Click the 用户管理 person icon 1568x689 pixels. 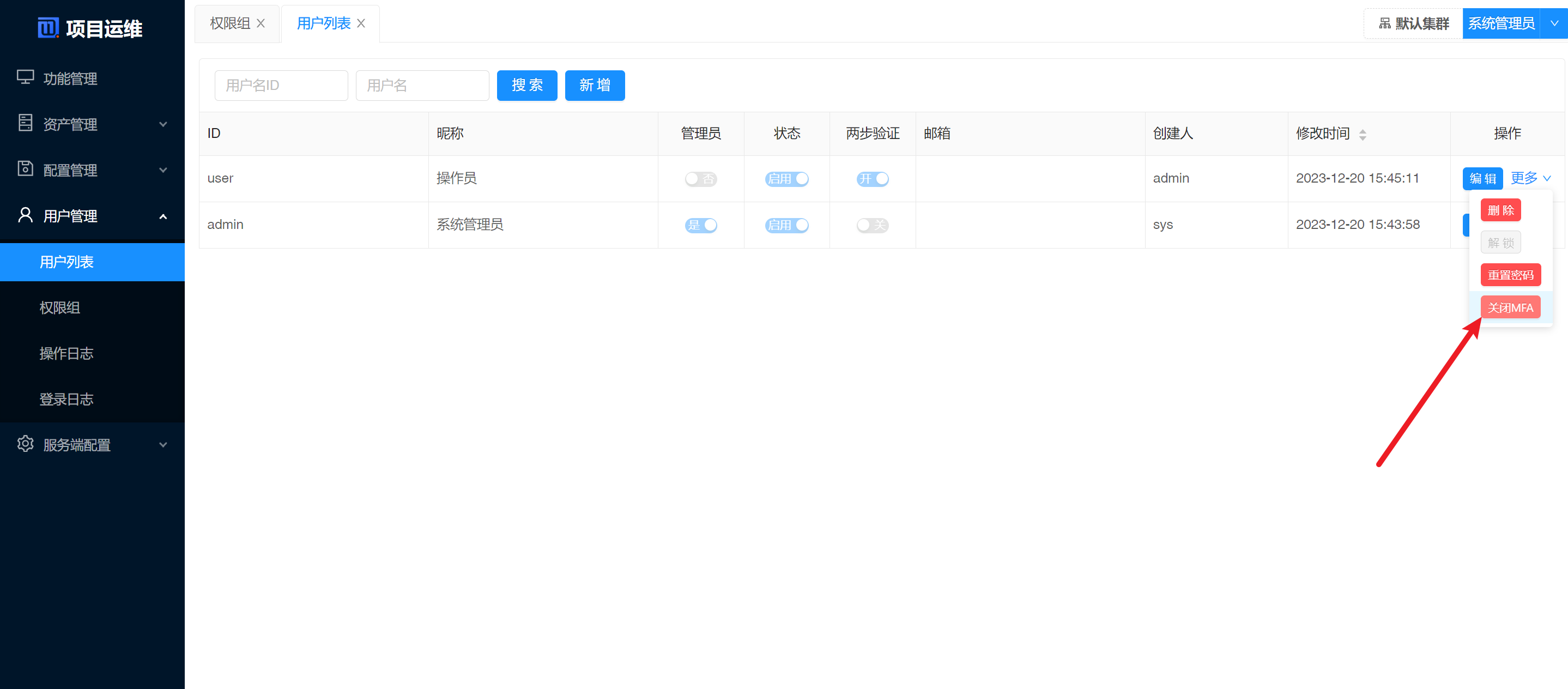25,215
